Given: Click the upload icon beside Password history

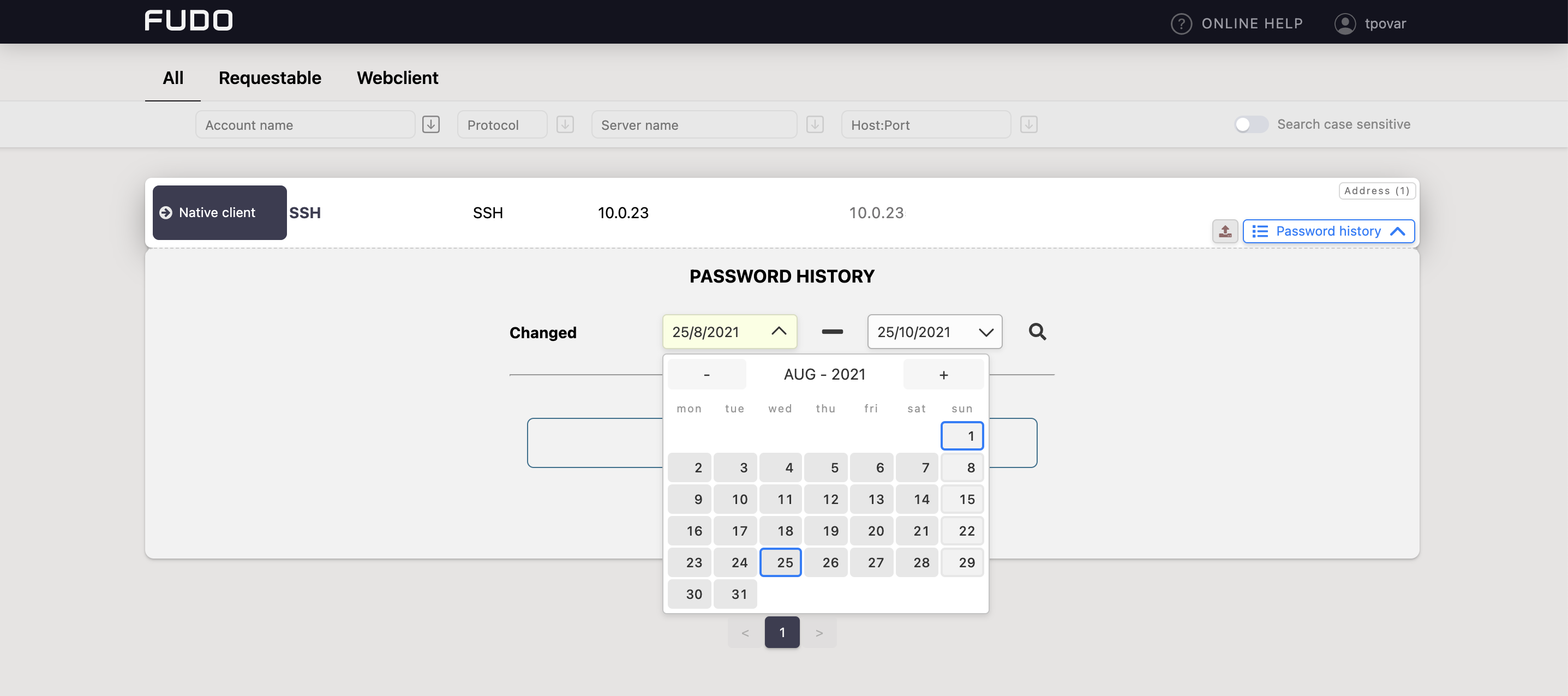Looking at the screenshot, I should tap(1225, 231).
